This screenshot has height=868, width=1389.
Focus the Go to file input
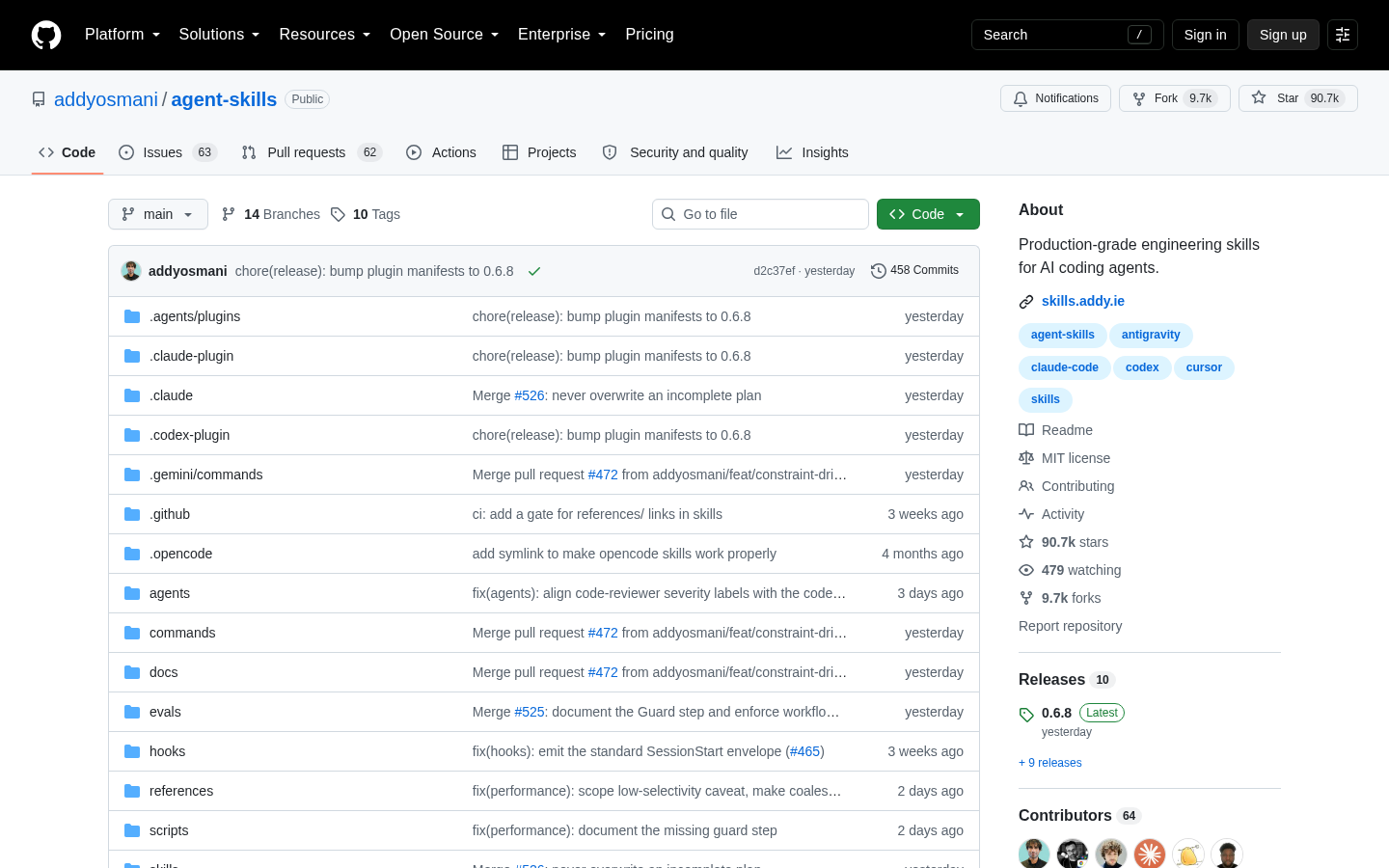tap(760, 214)
